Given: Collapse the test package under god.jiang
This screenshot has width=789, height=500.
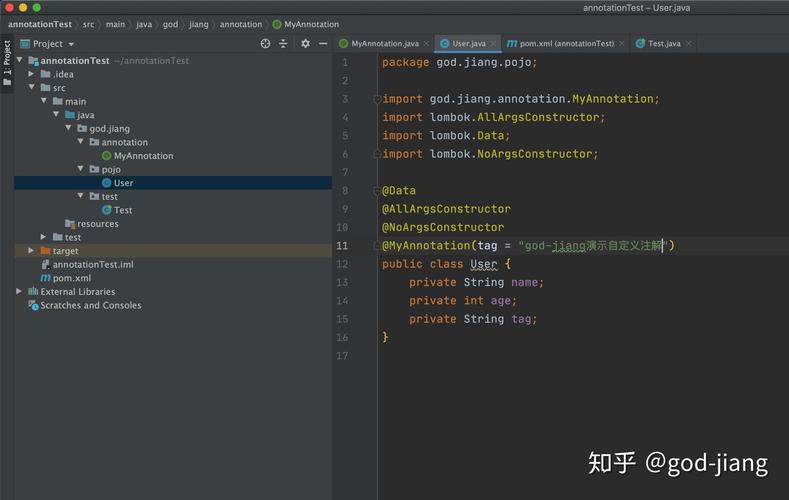Looking at the screenshot, I should tap(80, 196).
